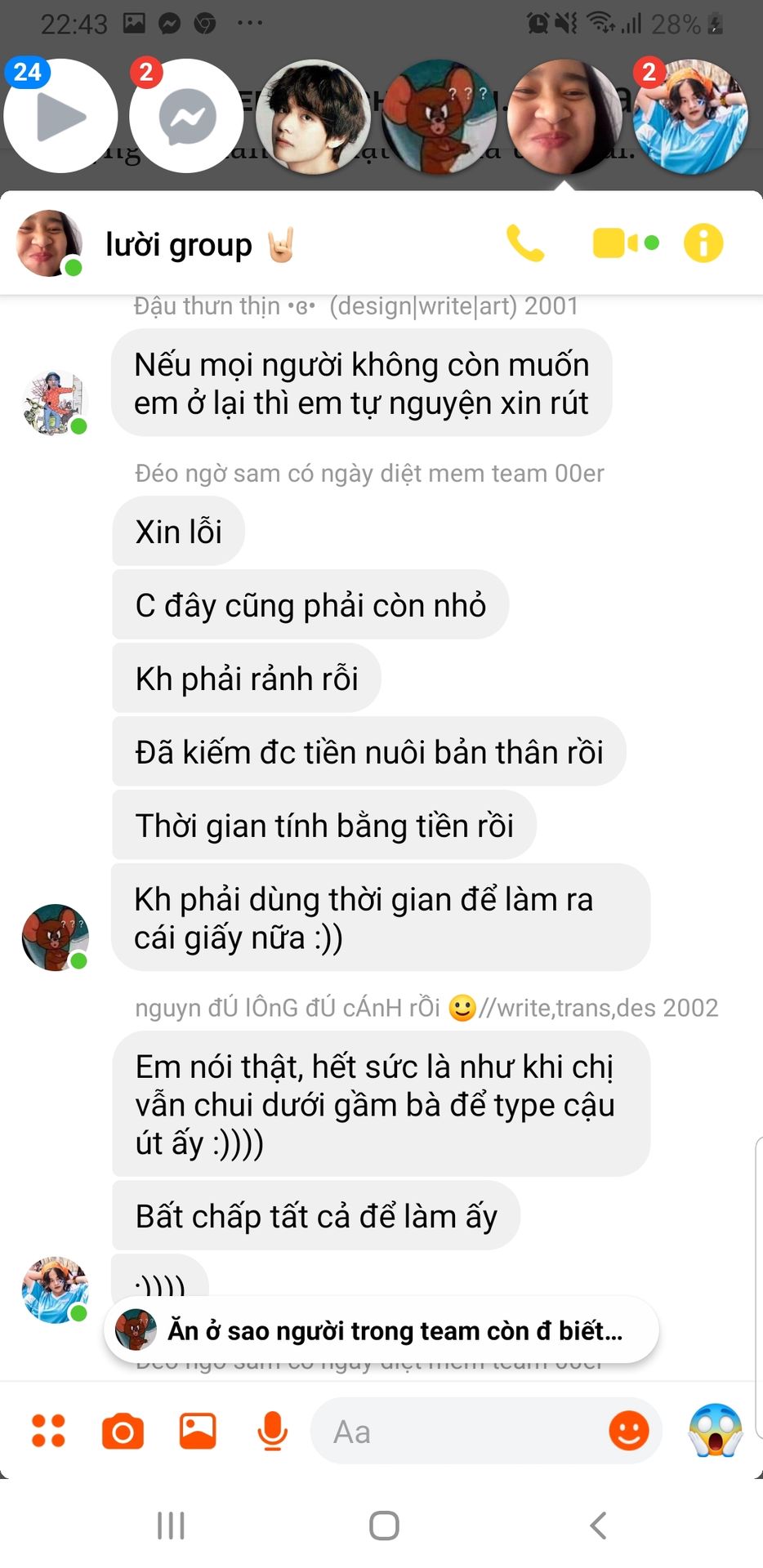763x1568 pixels.
Task: Open the emoji picker in message field
Action: (x=629, y=1431)
